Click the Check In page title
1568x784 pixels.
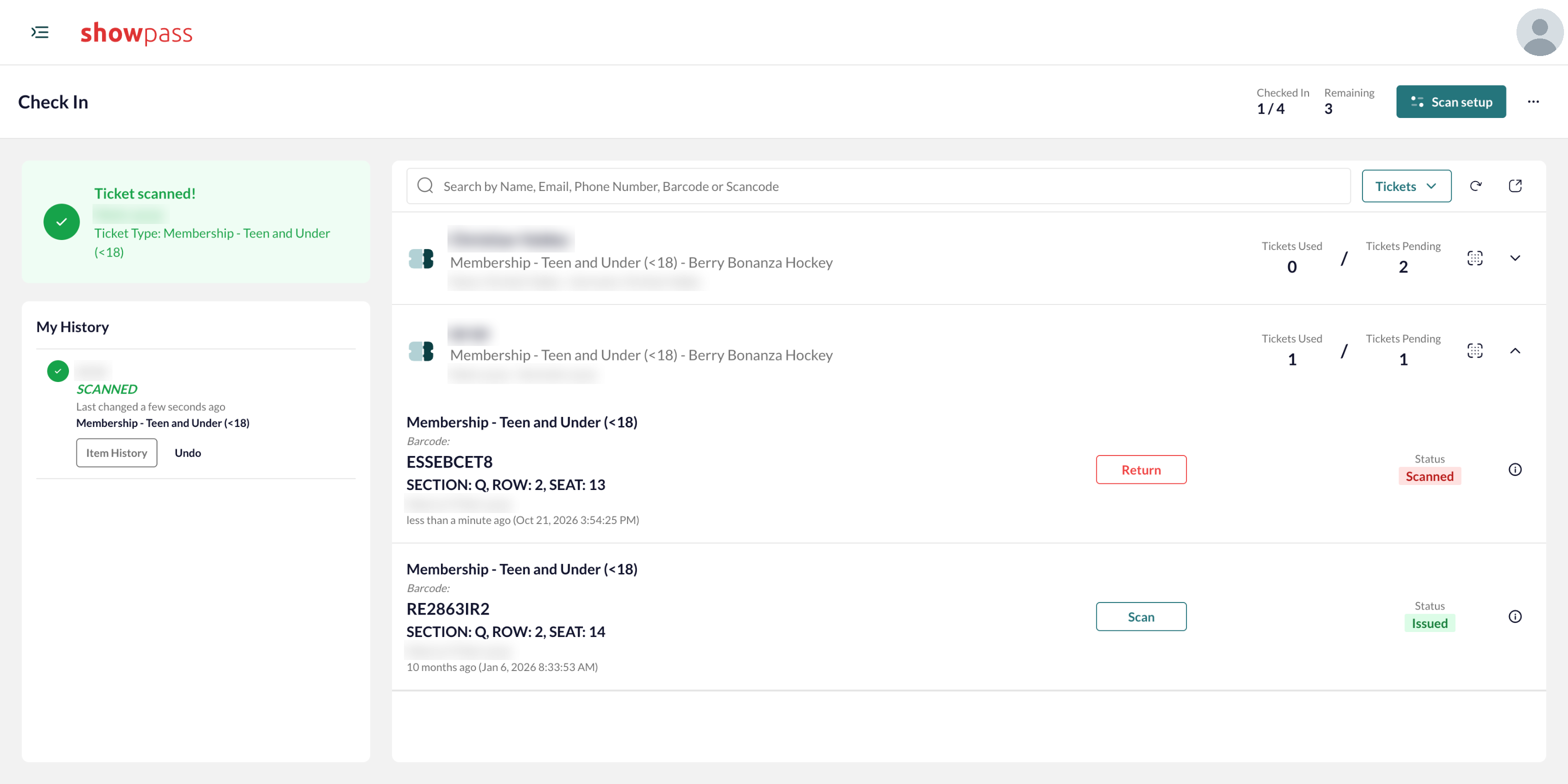[x=53, y=101]
